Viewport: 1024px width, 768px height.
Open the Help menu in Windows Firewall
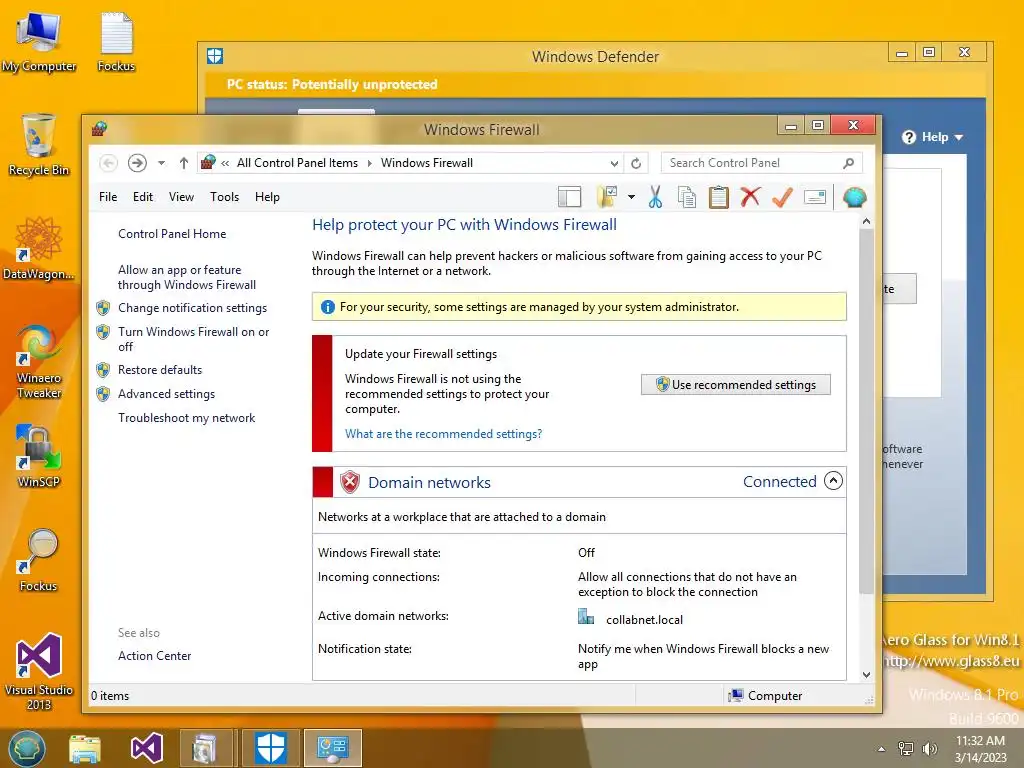(267, 197)
